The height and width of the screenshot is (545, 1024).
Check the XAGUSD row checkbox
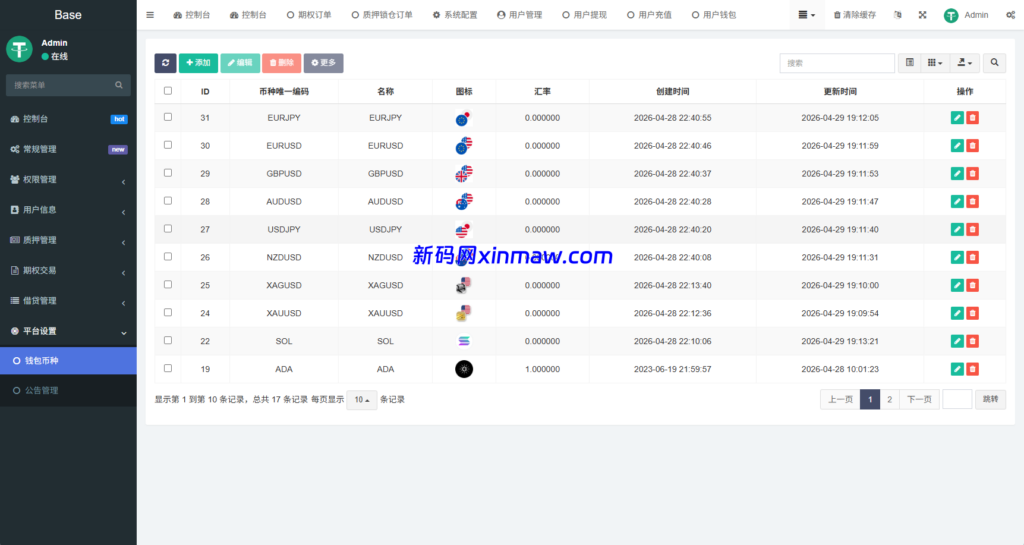point(168,285)
